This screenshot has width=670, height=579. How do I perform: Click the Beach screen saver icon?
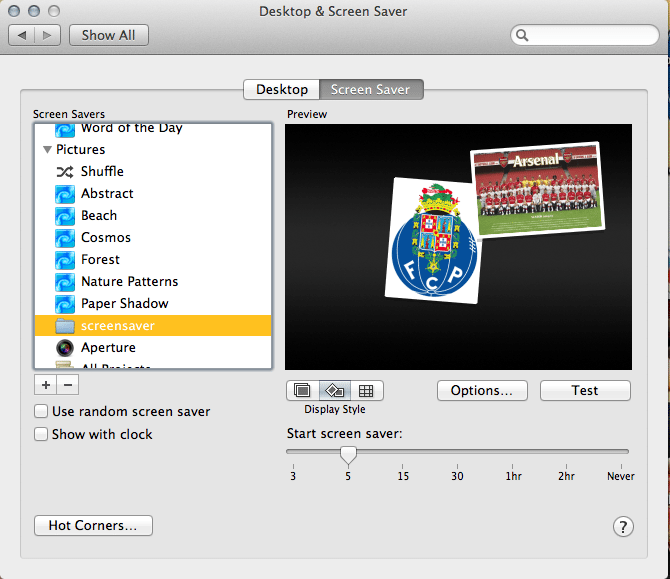click(65, 216)
